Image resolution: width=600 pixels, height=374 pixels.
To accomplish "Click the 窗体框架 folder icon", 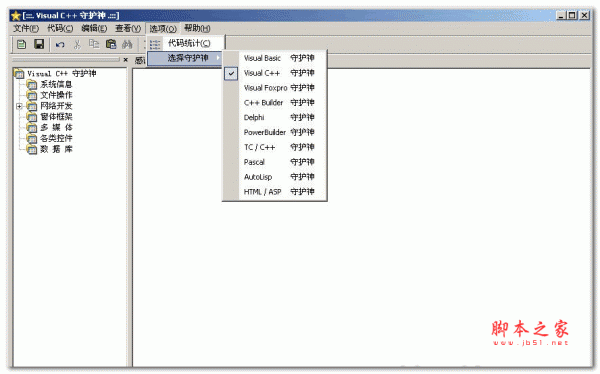I will coord(32,117).
